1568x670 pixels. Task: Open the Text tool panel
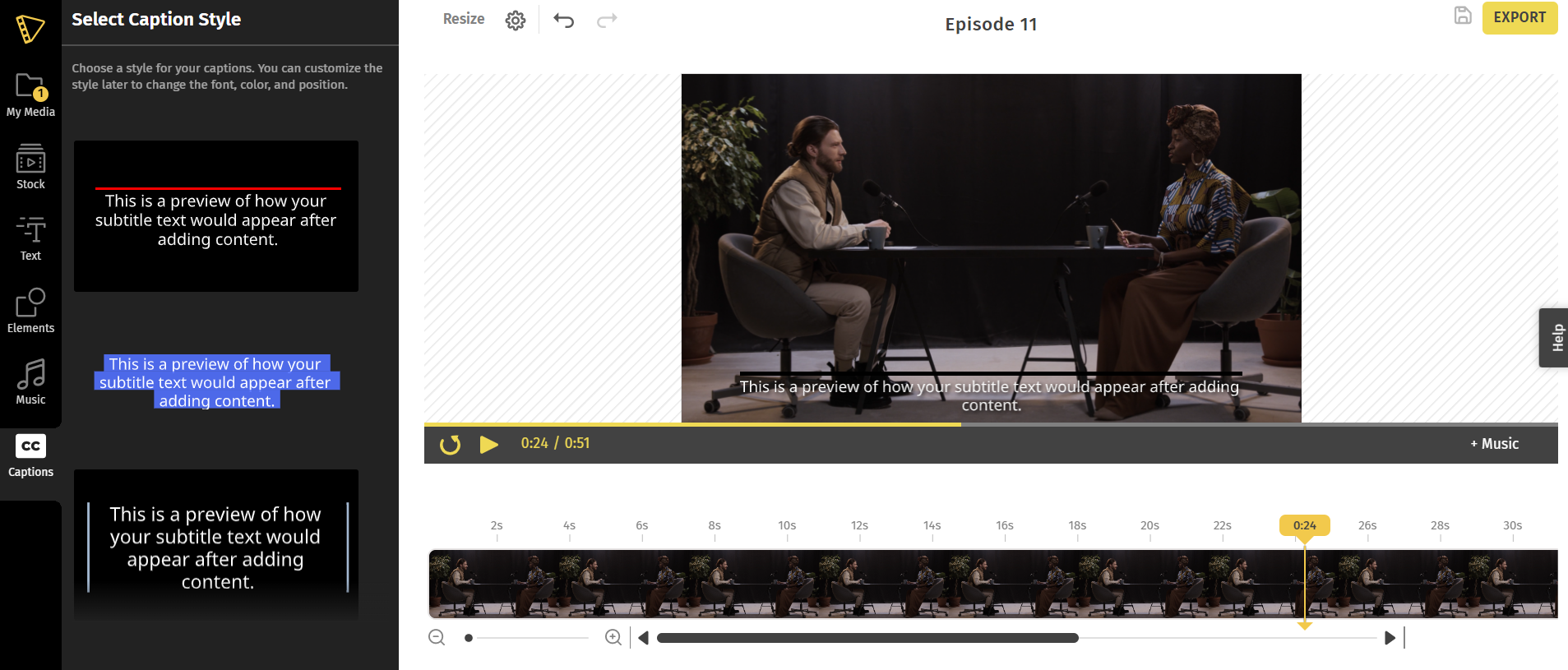(30, 238)
